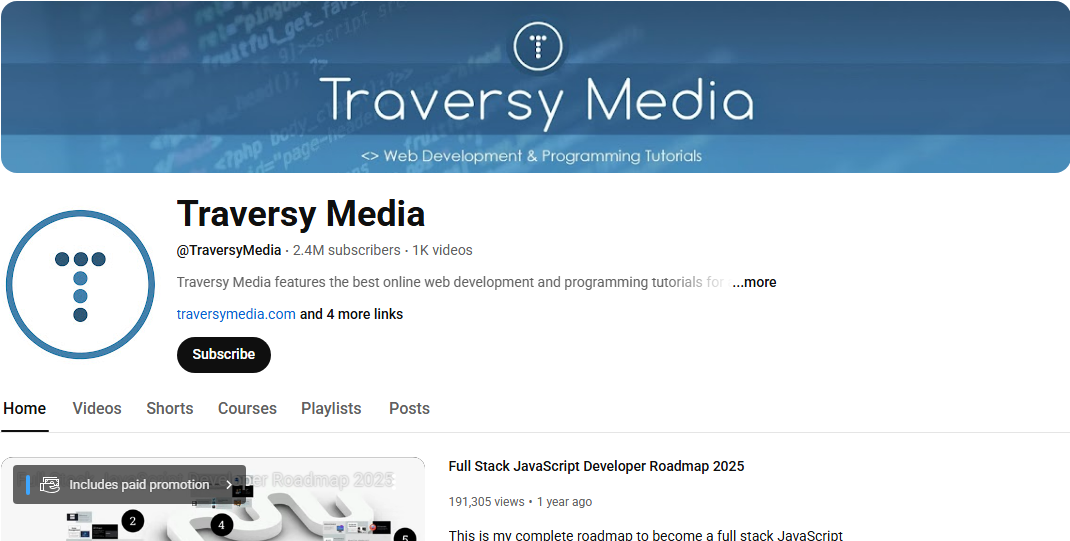This screenshot has width=1070, height=541.
Task: View the Posts tab
Action: pos(409,409)
